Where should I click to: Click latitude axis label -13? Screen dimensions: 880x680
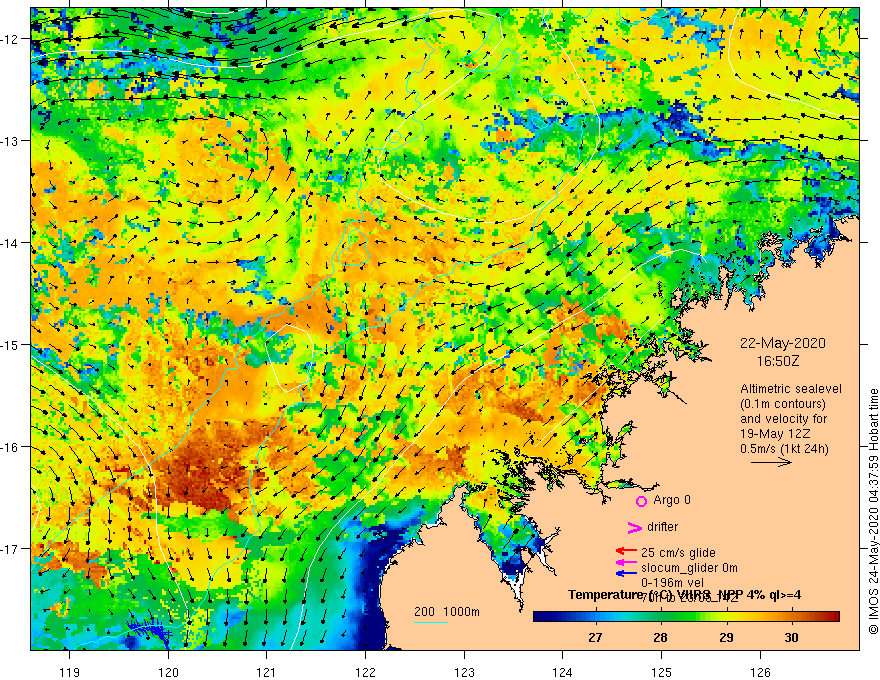(11, 140)
